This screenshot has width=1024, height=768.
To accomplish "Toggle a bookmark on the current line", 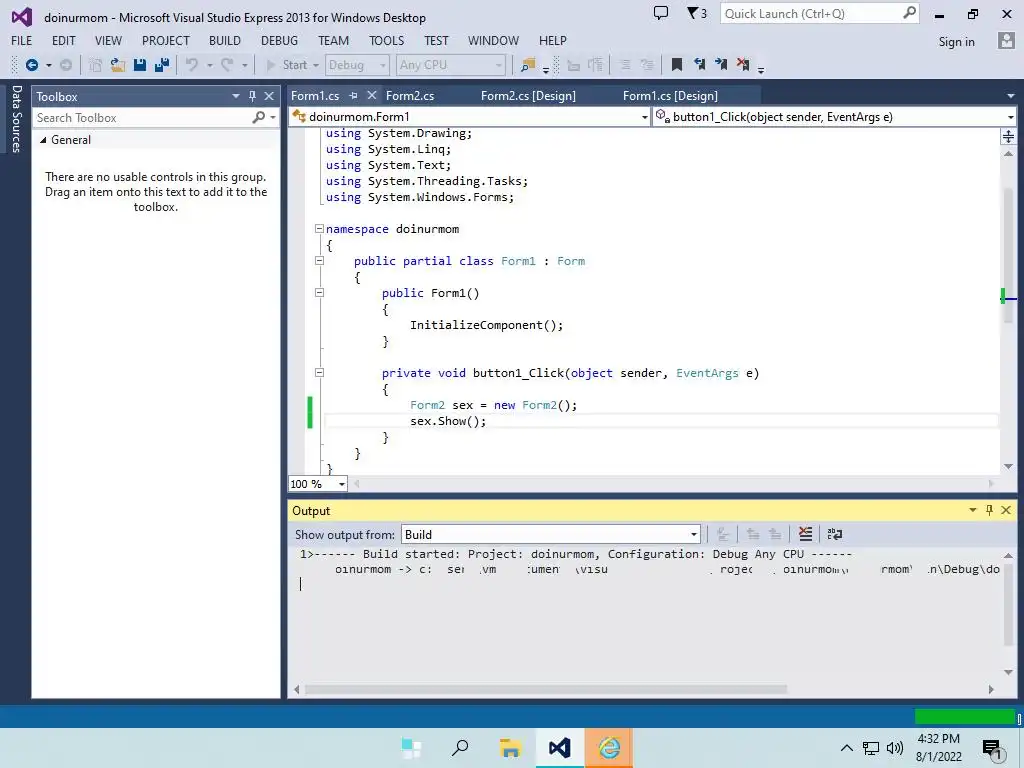I will (677, 65).
